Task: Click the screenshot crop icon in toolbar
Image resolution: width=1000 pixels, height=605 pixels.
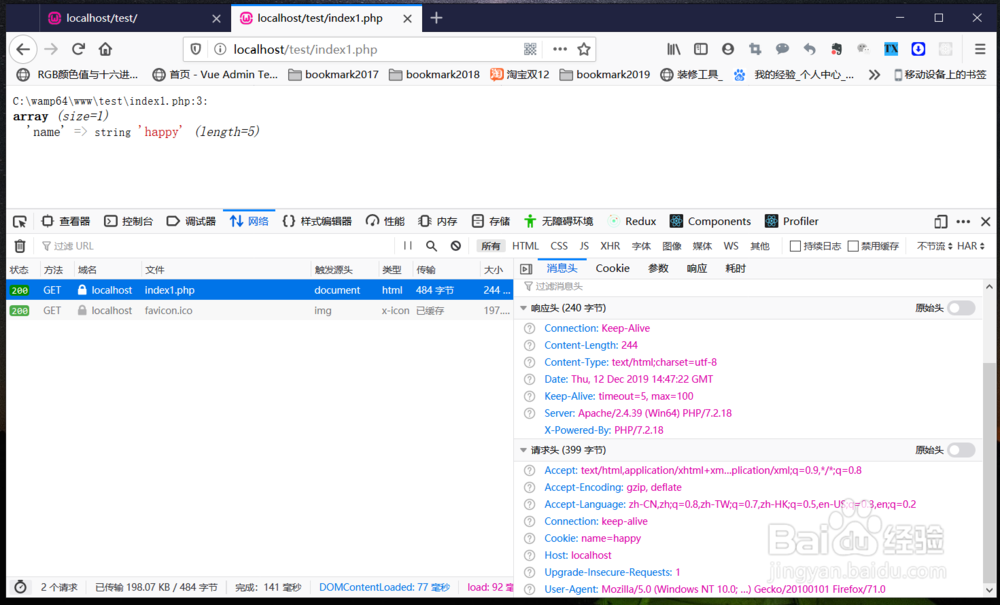Action: tap(755, 49)
